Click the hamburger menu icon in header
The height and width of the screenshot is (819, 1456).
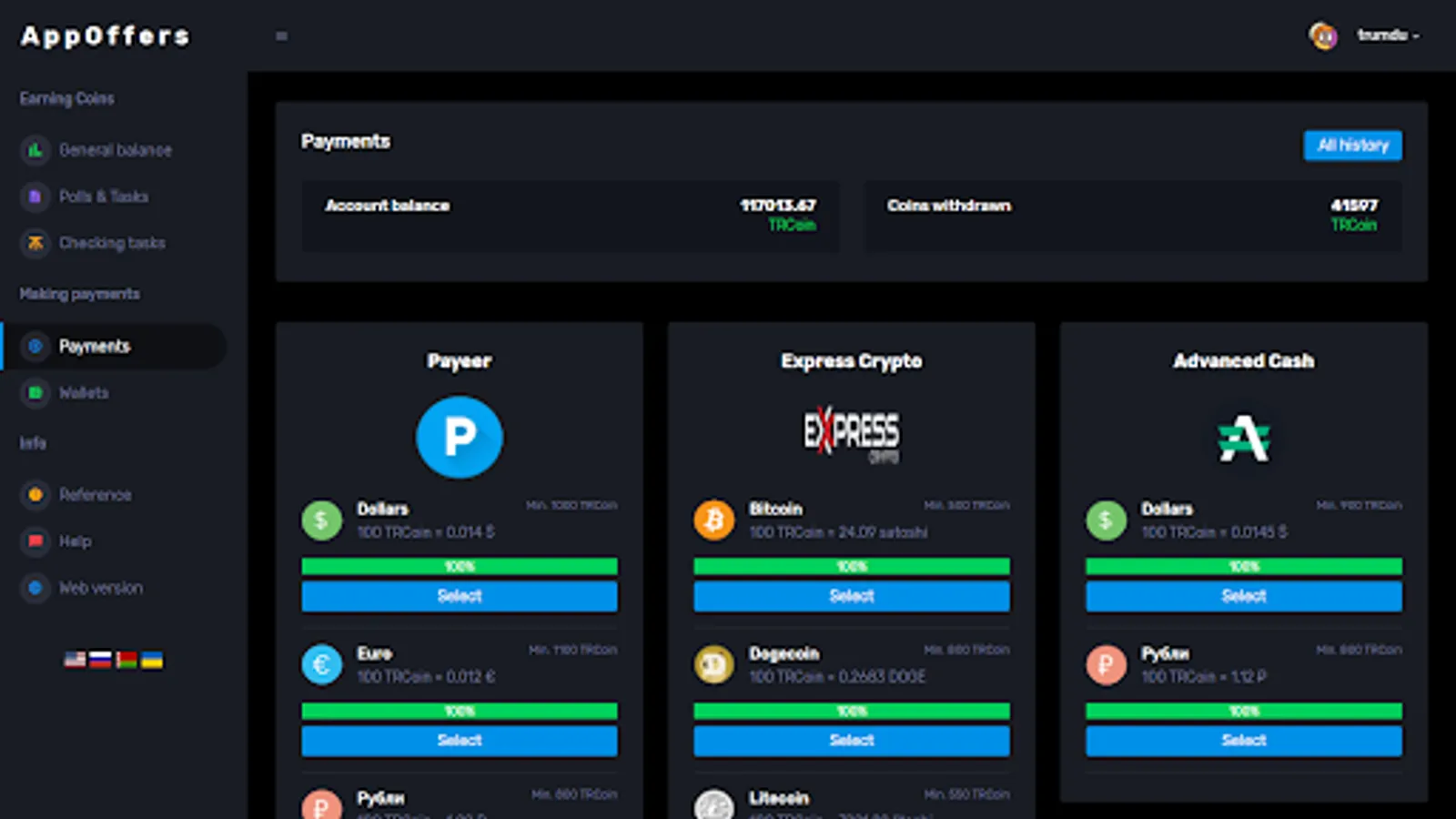pyautogui.click(x=281, y=36)
